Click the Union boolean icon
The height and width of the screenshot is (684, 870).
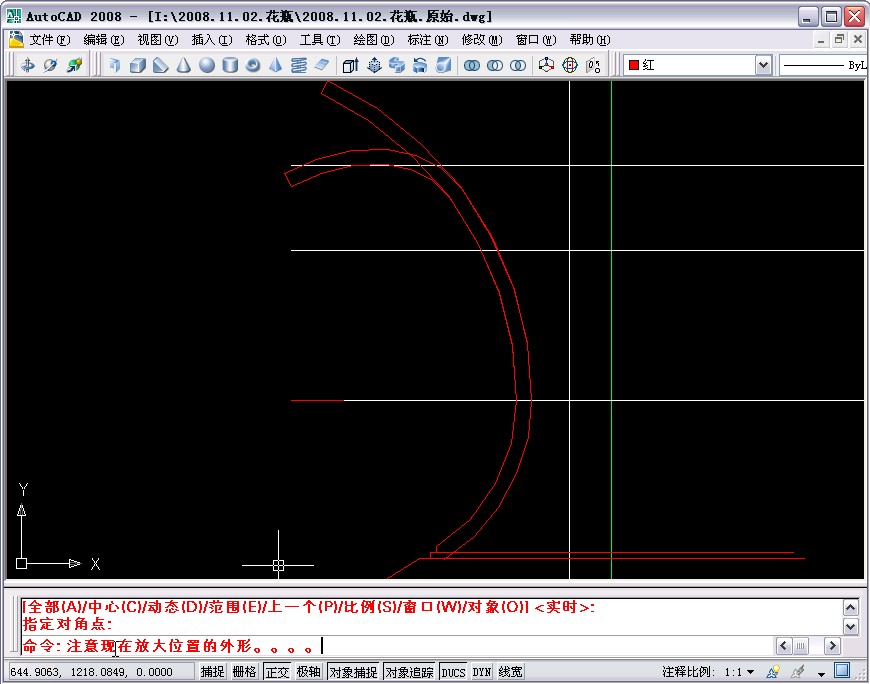(x=472, y=65)
